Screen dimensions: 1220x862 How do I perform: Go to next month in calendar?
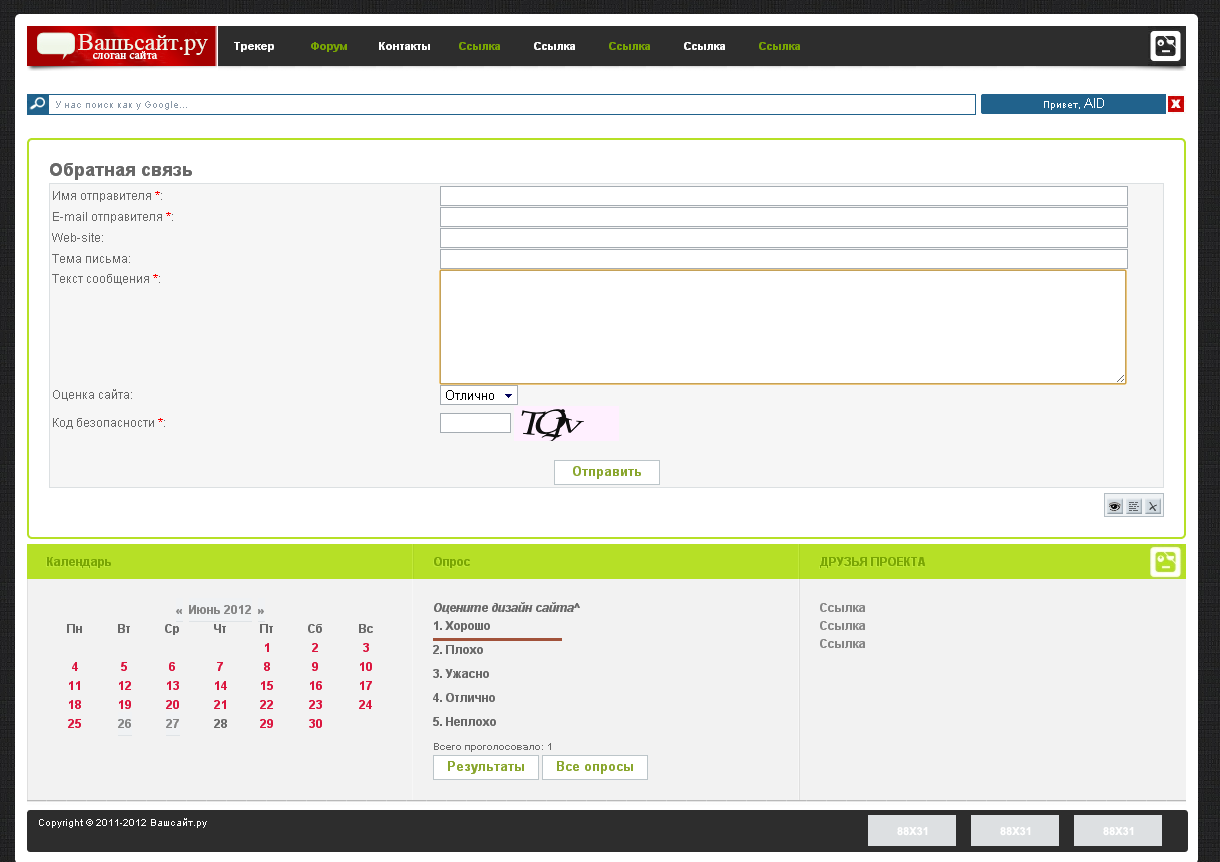click(261, 610)
